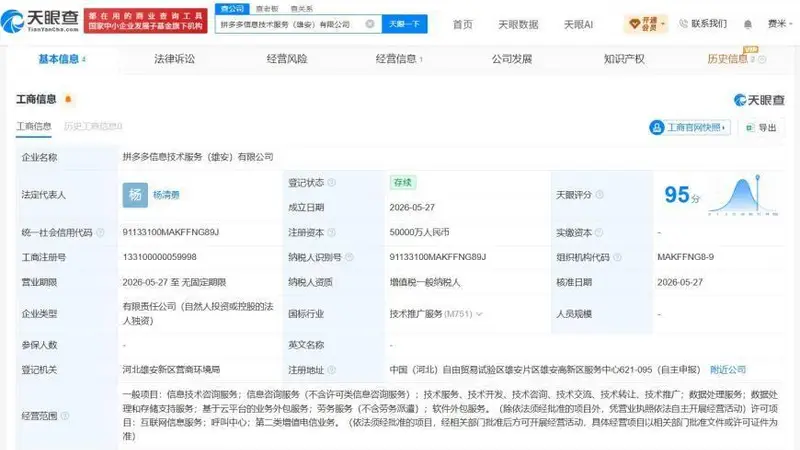Image resolution: width=800 pixels, height=450 pixels.
Task: Click the 天眼评分 distribution chart
Action: click(742, 195)
